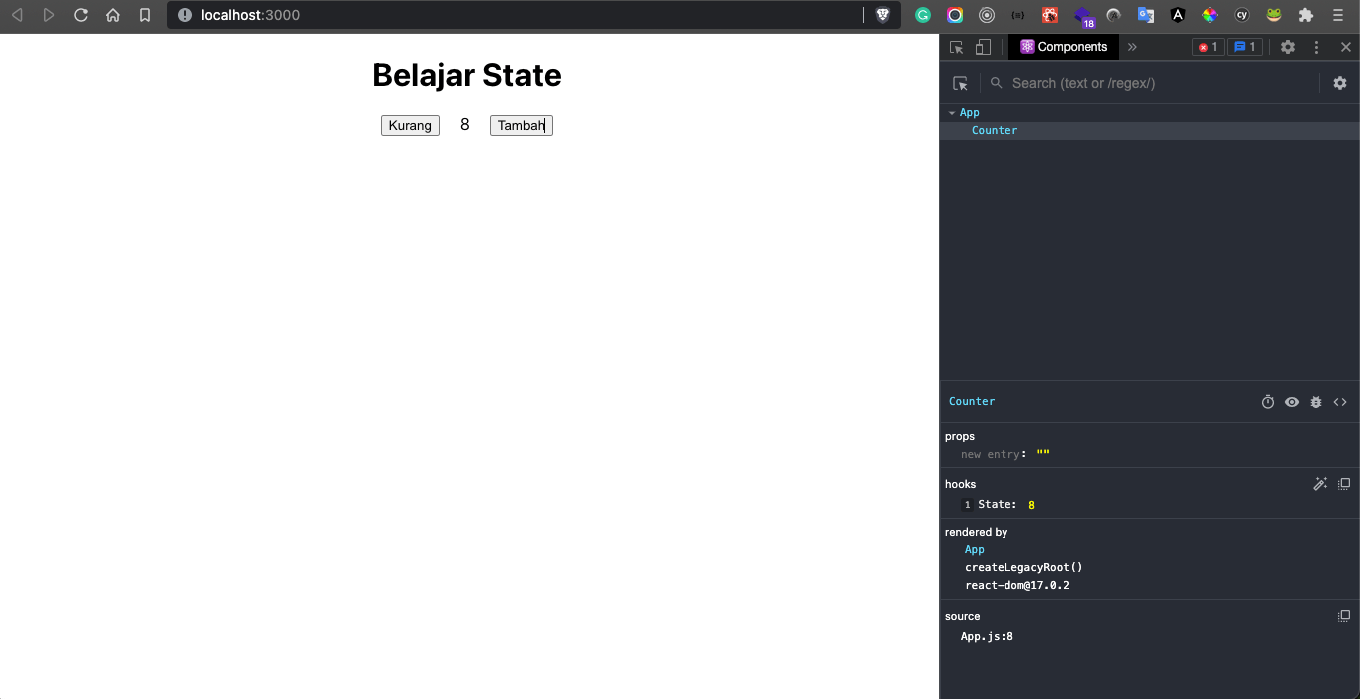Open the site security info icon
Screen dimensions: 1360x699
184,15
